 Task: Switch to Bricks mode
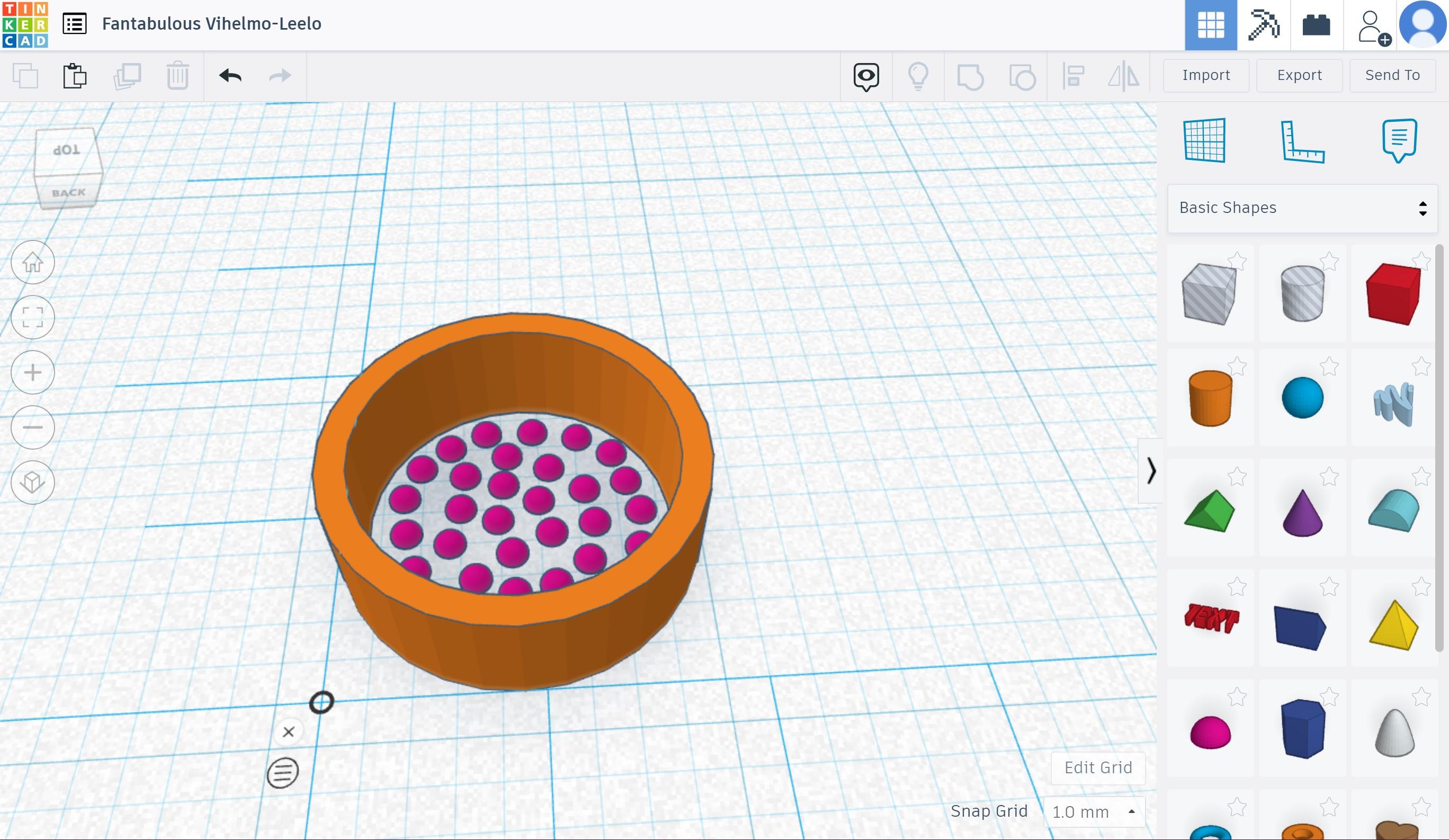[1316, 25]
